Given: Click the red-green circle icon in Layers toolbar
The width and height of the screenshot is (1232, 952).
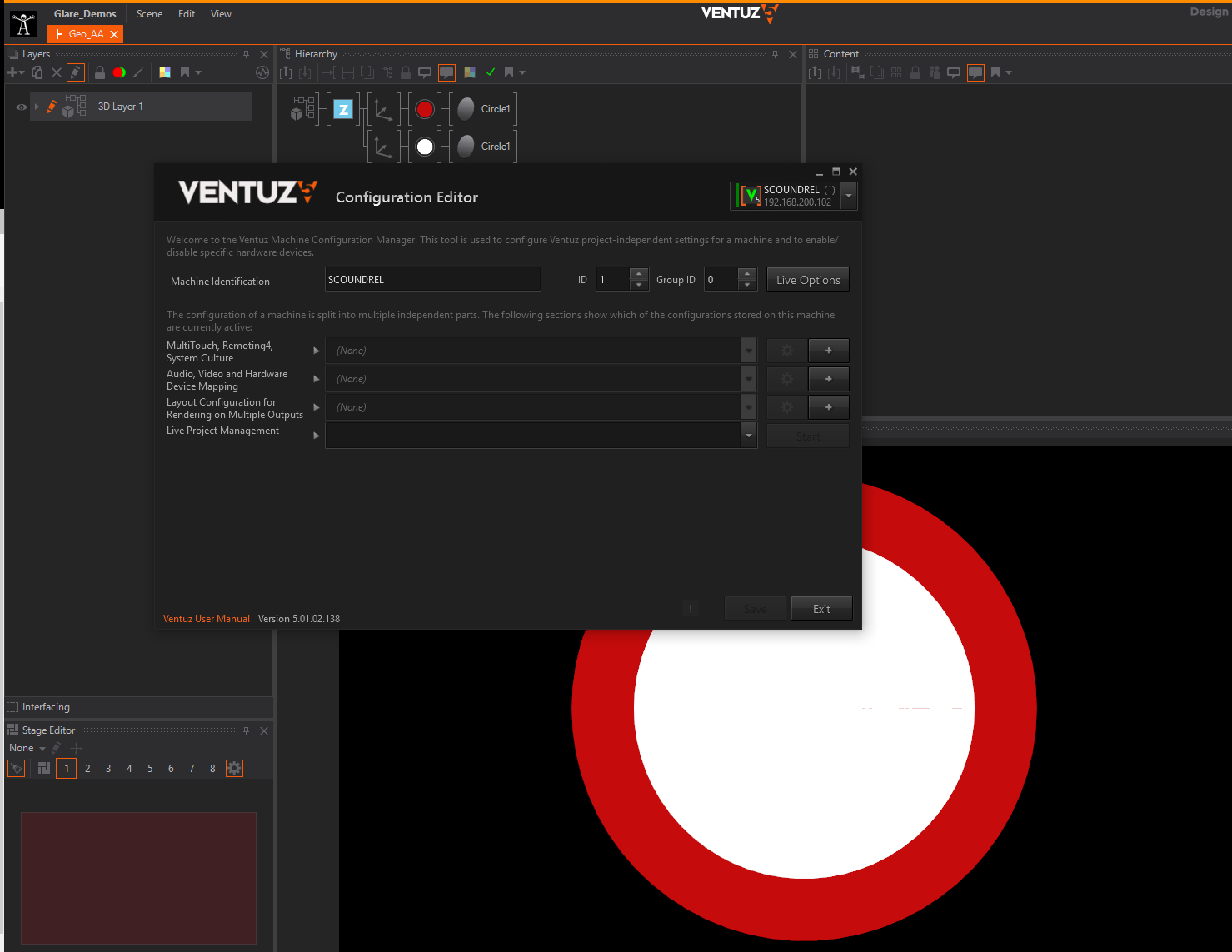Looking at the screenshot, I should [x=119, y=72].
